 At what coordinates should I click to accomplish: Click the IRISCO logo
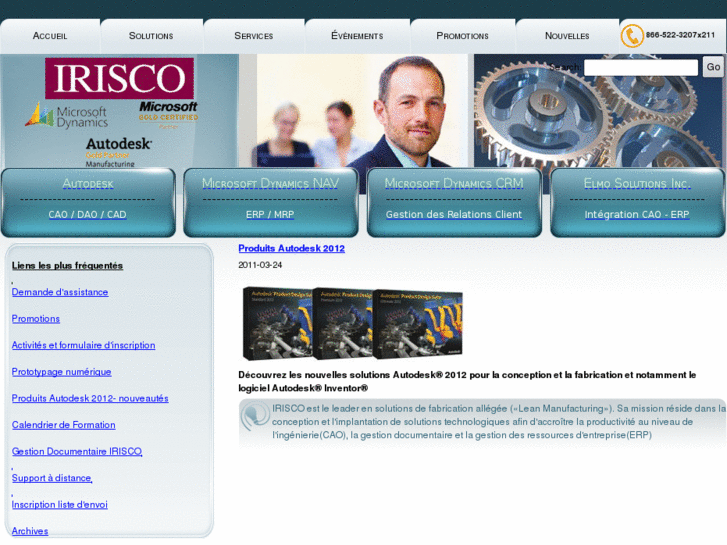tap(119, 78)
